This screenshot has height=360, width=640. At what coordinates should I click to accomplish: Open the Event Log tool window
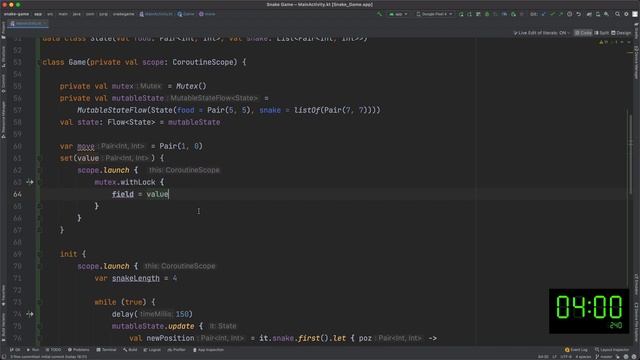[x=576, y=350]
